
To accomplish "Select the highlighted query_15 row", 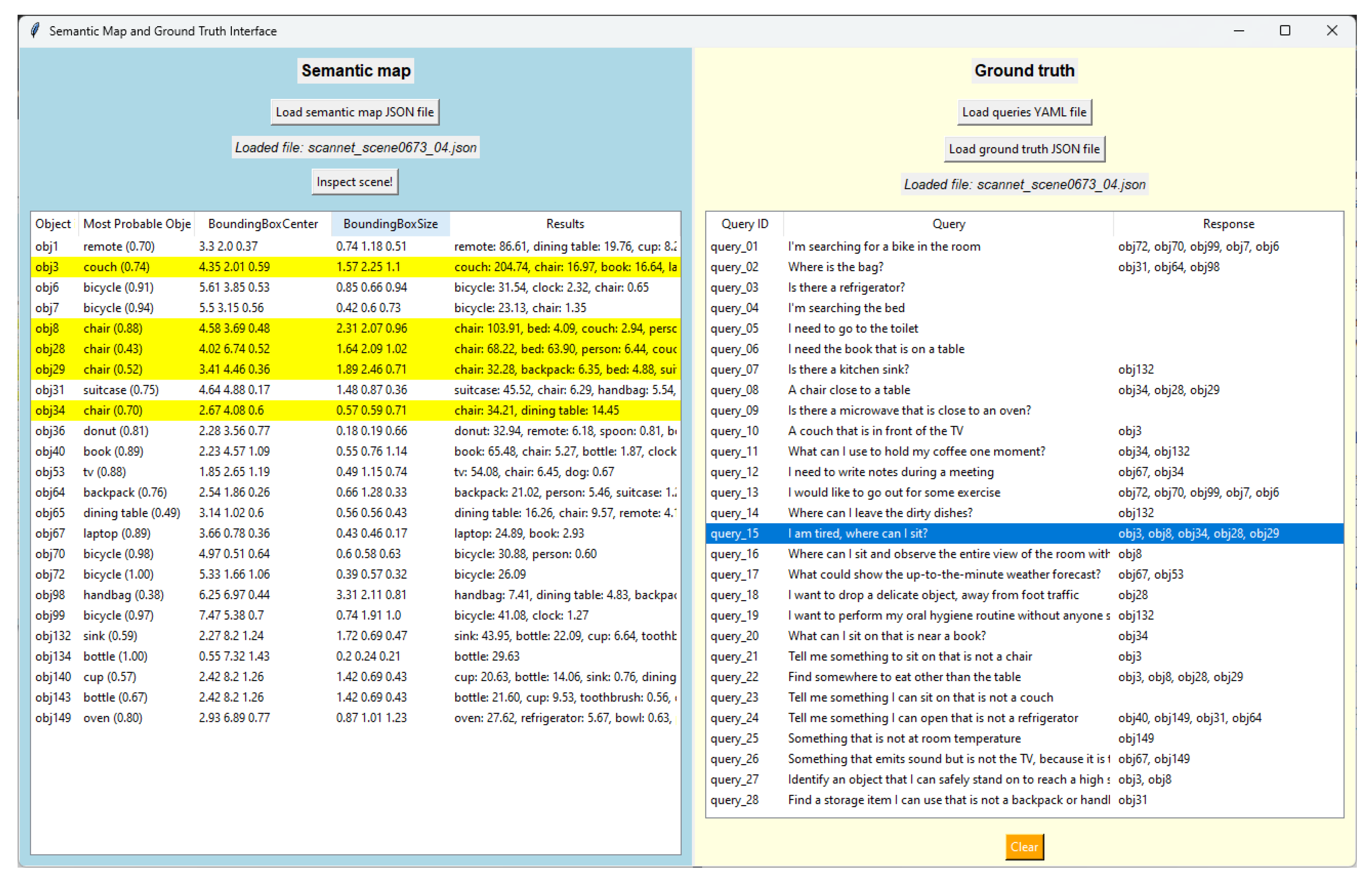I will pos(1024,533).
